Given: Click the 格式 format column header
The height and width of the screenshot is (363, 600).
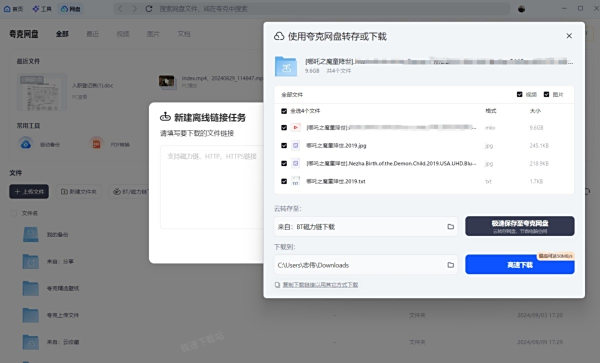Looking at the screenshot, I should pos(491,111).
